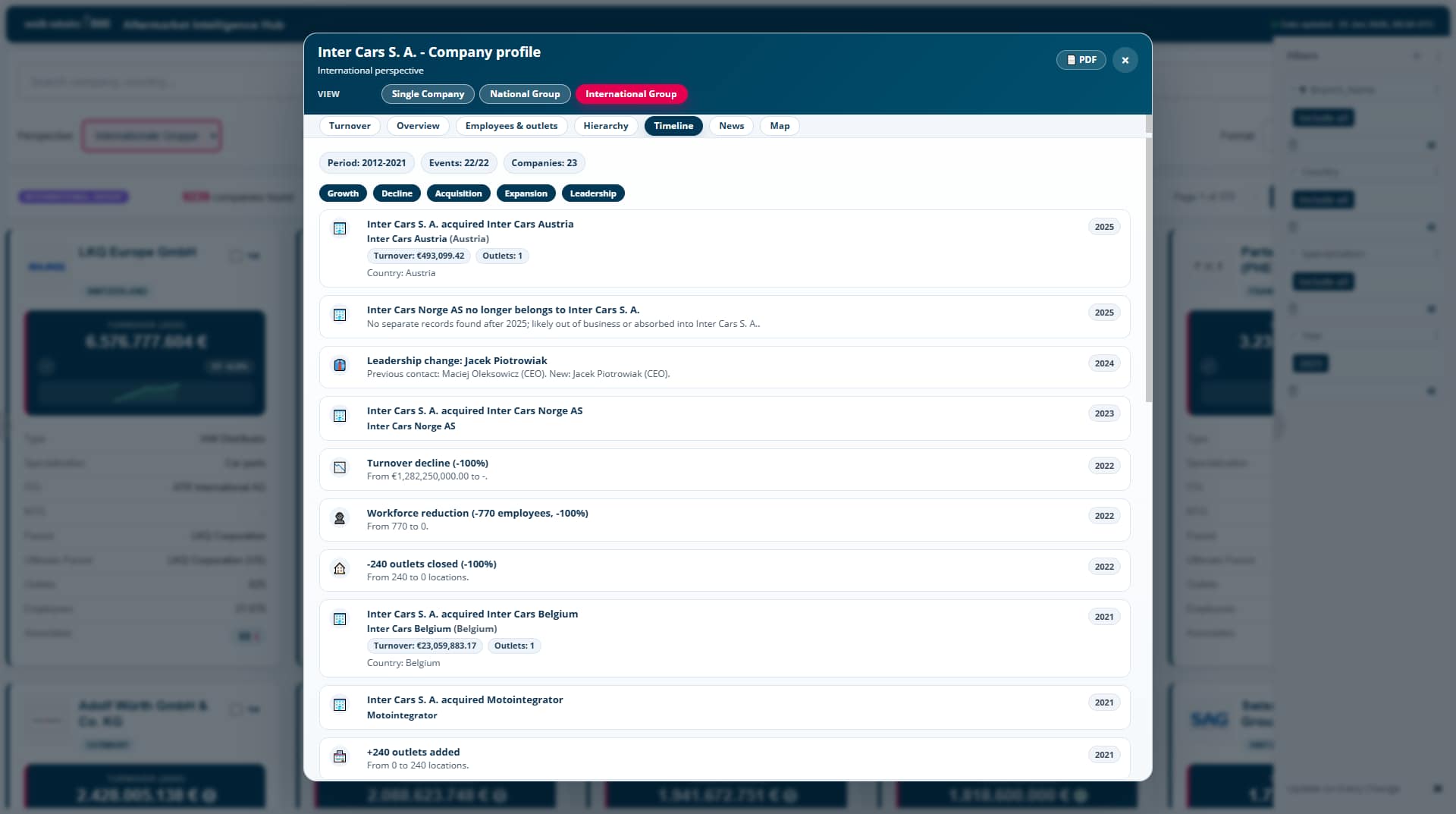The width and height of the screenshot is (1456, 814).
Task: Toggle the Leadership event filter
Action: pyautogui.click(x=593, y=193)
